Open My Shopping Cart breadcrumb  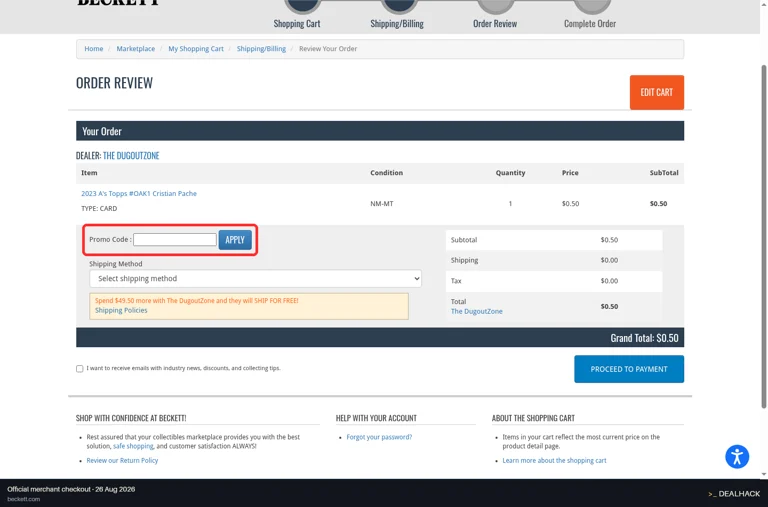coord(196,48)
